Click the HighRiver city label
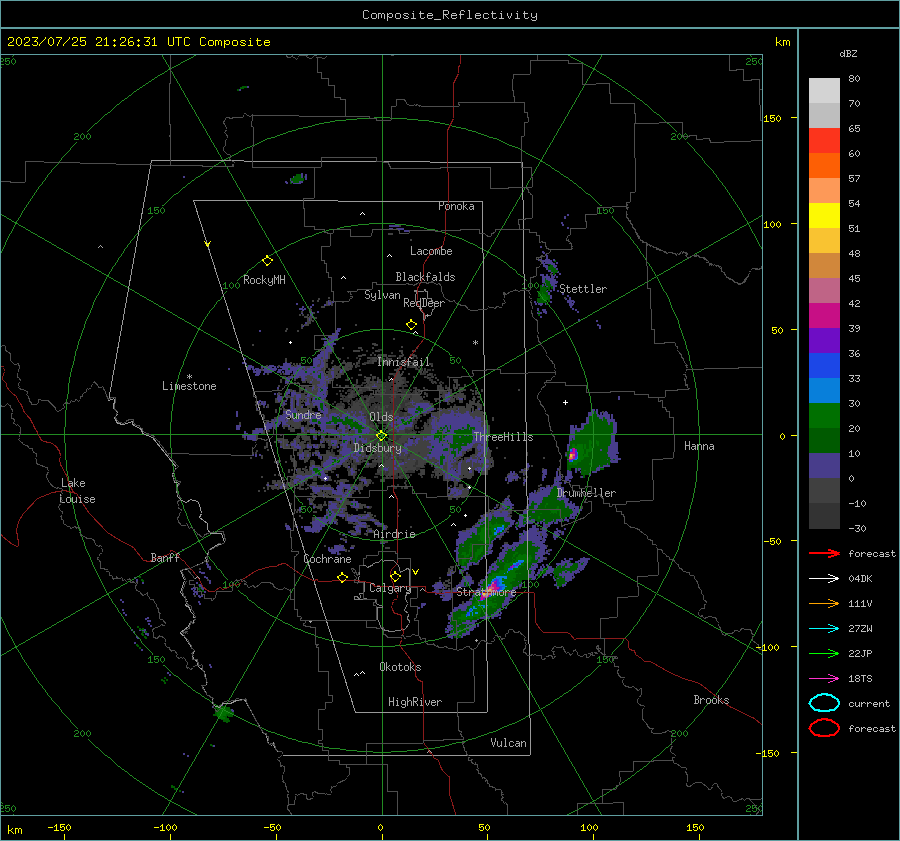 click(414, 702)
